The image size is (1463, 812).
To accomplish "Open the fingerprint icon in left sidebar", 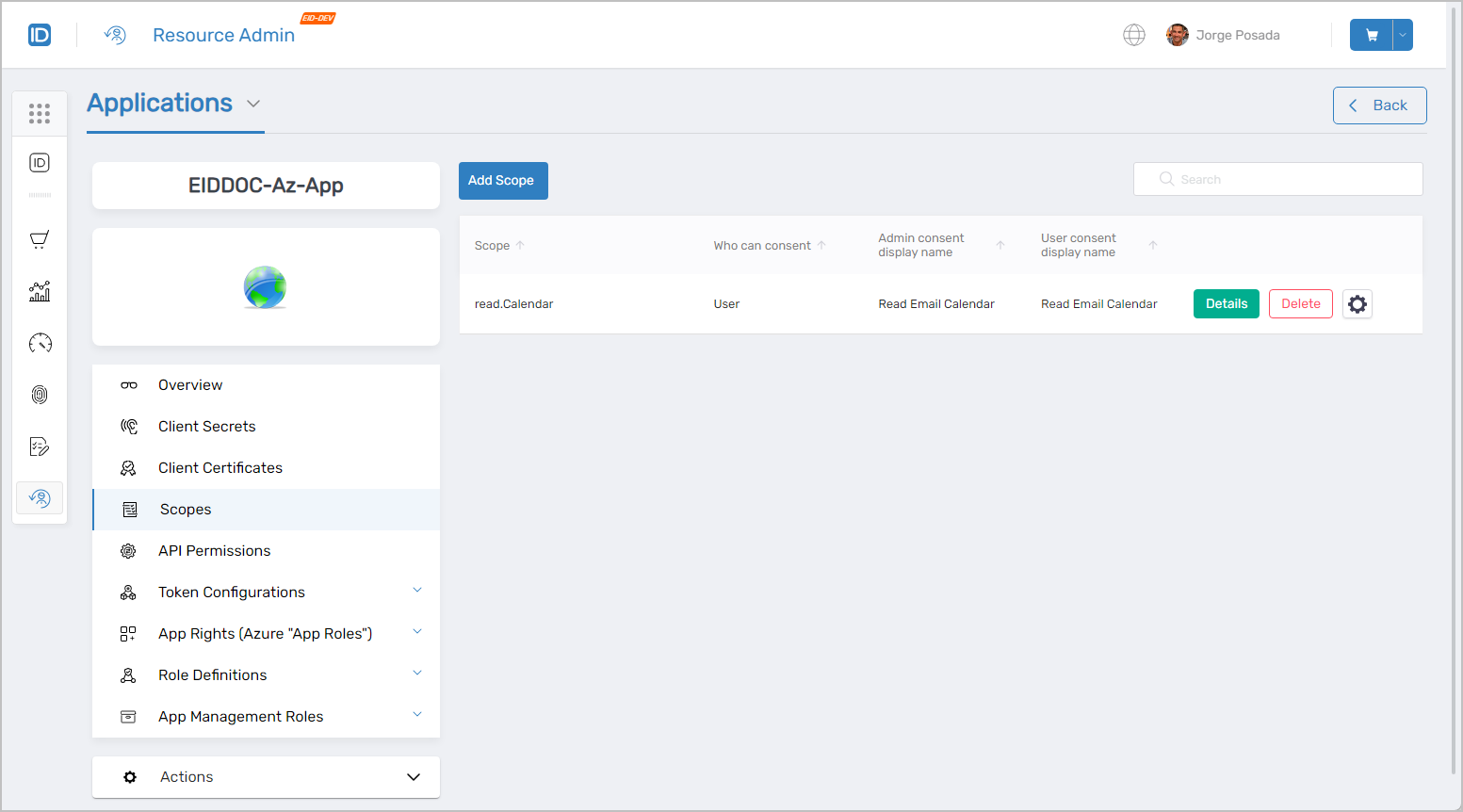I will 40,395.
